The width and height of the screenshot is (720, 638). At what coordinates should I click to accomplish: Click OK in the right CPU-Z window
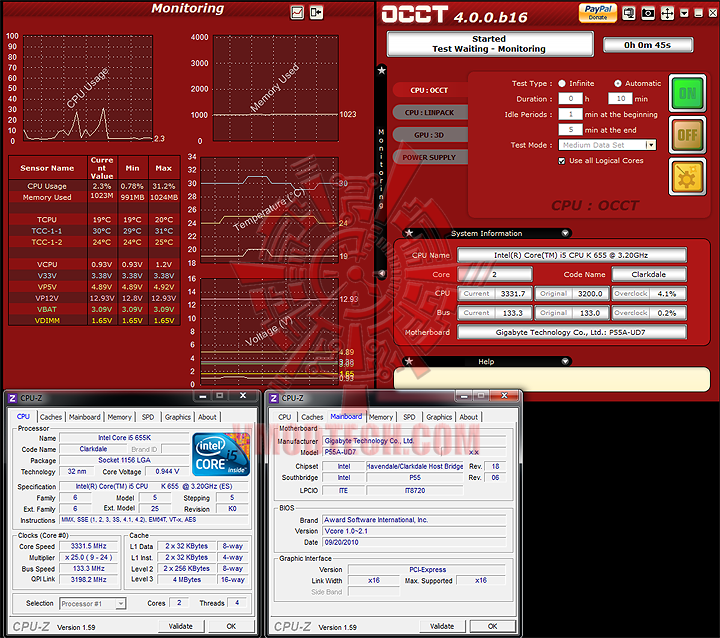pos(492,626)
